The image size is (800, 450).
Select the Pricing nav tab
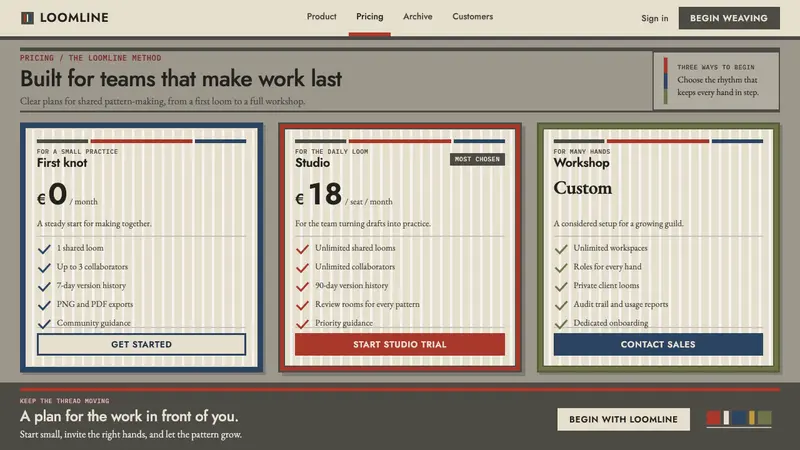click(x=369, y=17)
